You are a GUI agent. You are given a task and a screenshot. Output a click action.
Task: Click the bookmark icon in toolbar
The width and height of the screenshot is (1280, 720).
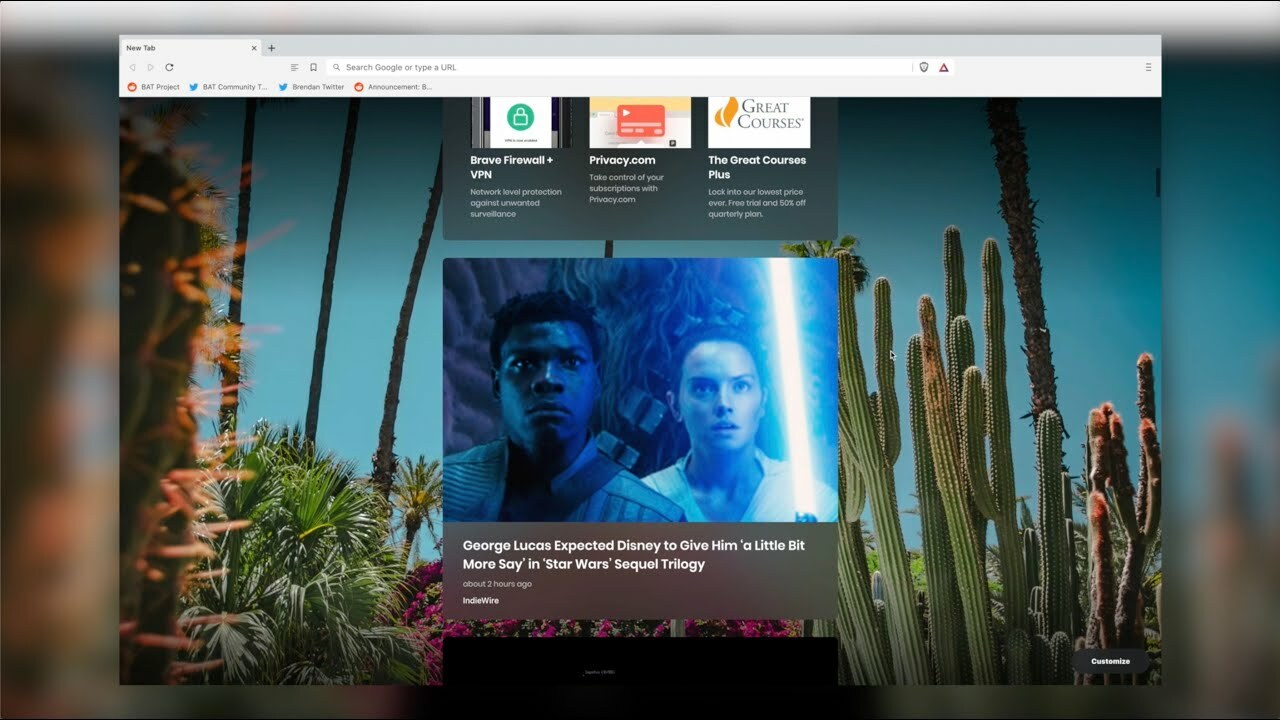pos(313,67)
